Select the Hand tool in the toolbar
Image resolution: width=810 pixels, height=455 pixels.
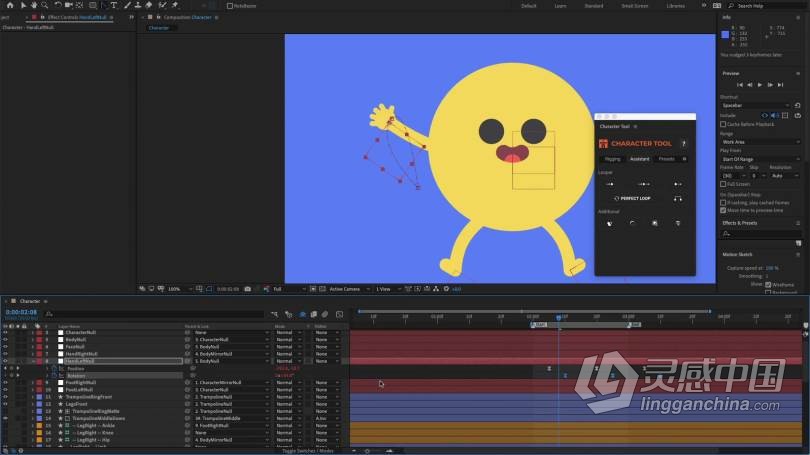click(x=34, y=5)
